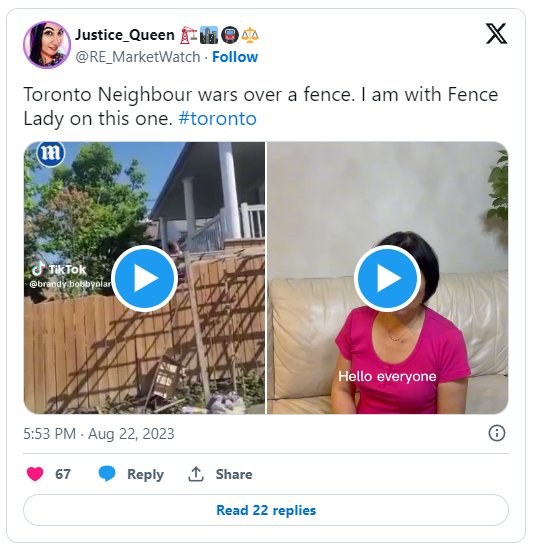
Task: Follow the @RE_MarketWatch account
Action: point(235,57)
